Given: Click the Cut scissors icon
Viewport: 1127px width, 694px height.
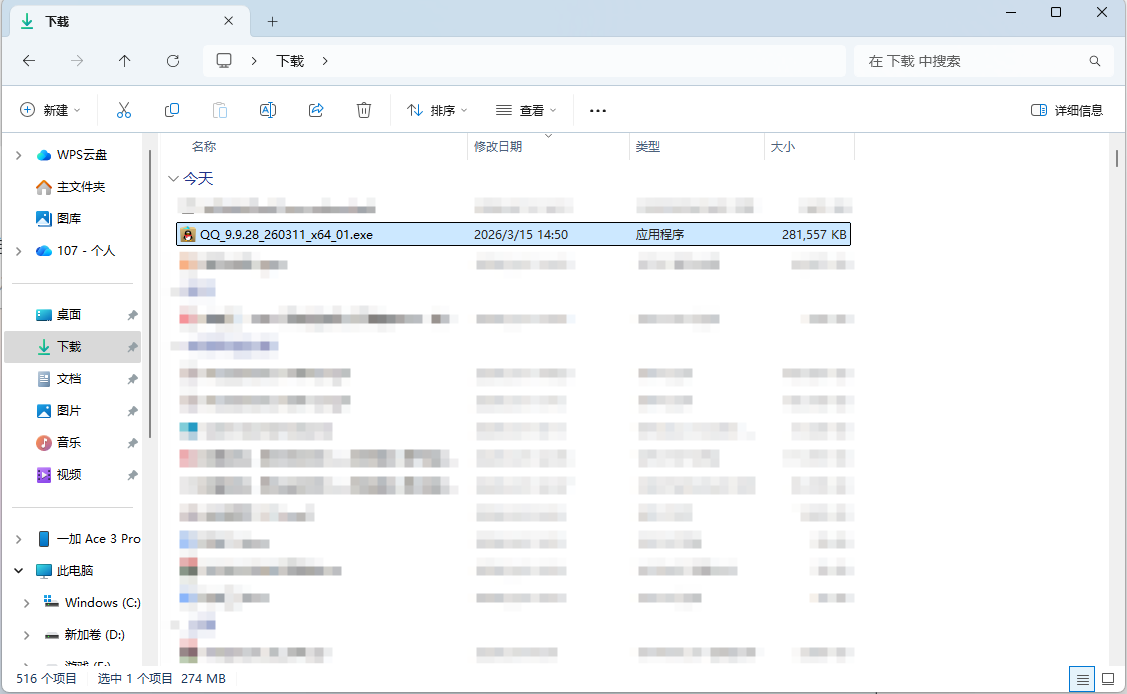Looking at the screenshot, I should click(x=124, y=110).
